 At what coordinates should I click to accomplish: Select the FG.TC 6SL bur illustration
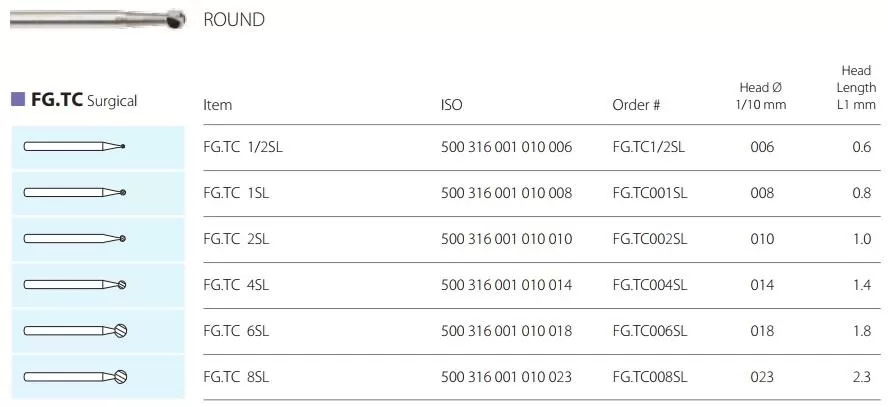point(75,331)
